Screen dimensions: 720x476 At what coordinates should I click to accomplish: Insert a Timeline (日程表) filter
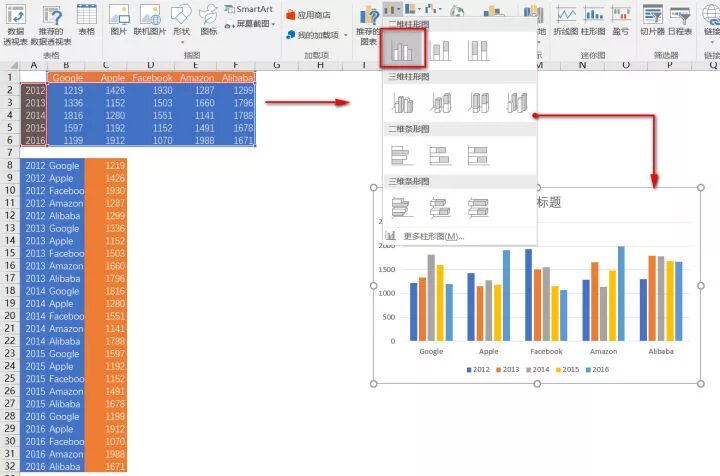[680, 21]
